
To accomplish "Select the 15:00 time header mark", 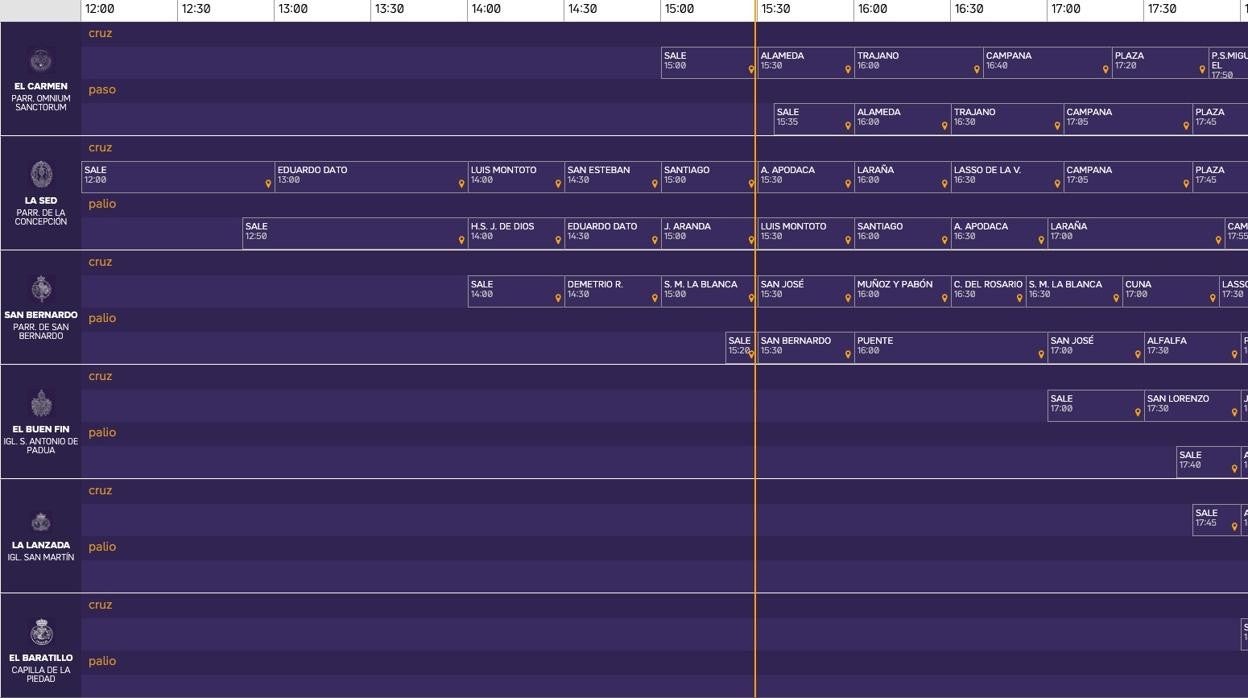I will tap(679, 9).
